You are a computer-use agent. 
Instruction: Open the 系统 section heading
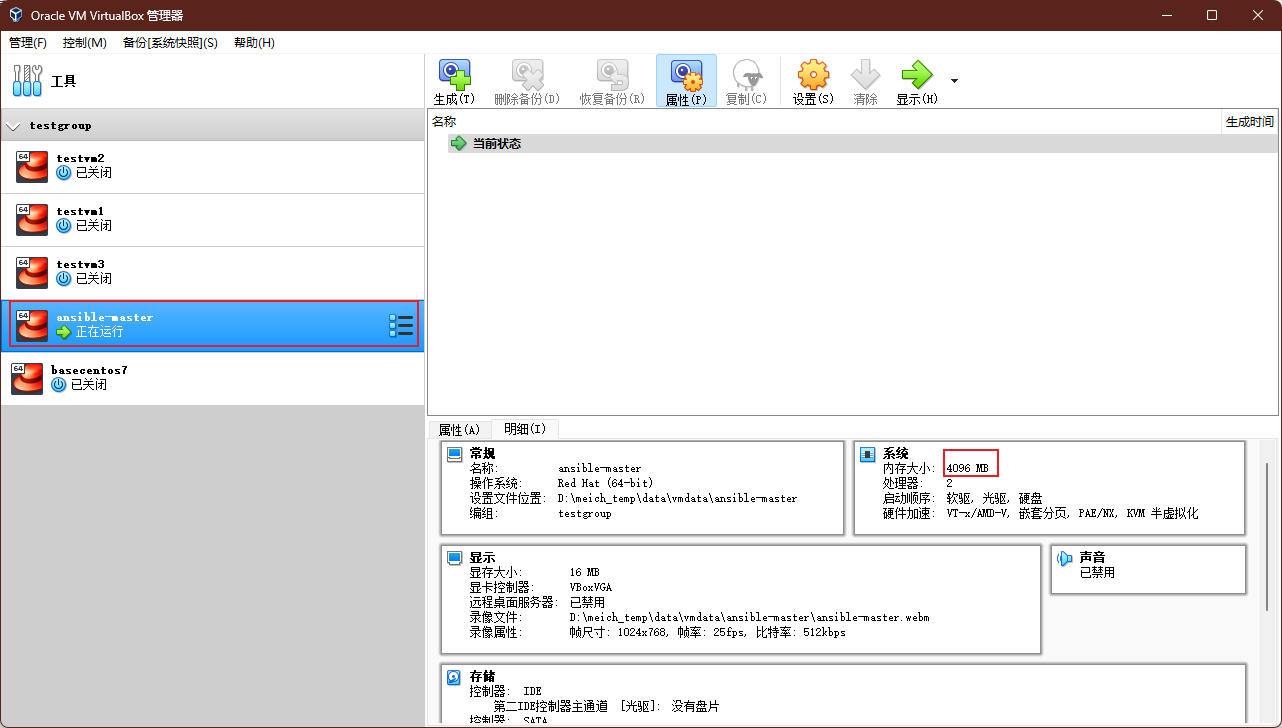point(895,454)
